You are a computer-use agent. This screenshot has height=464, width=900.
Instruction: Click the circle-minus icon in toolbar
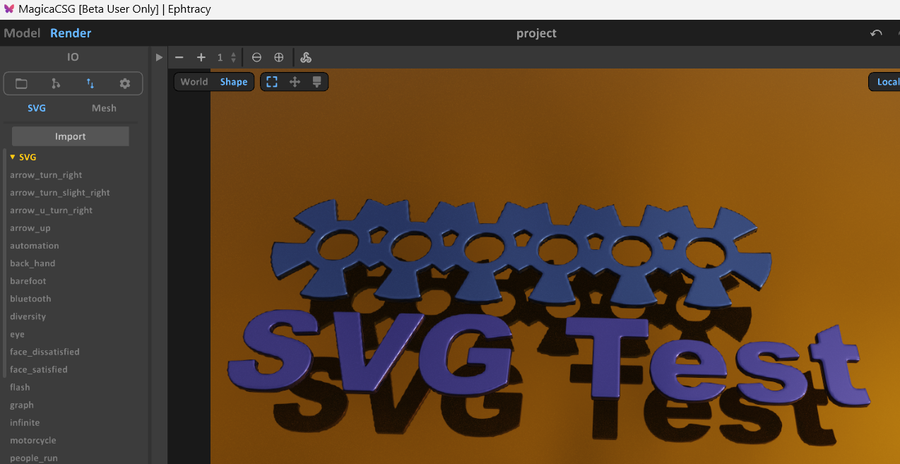tap(257, 57)
